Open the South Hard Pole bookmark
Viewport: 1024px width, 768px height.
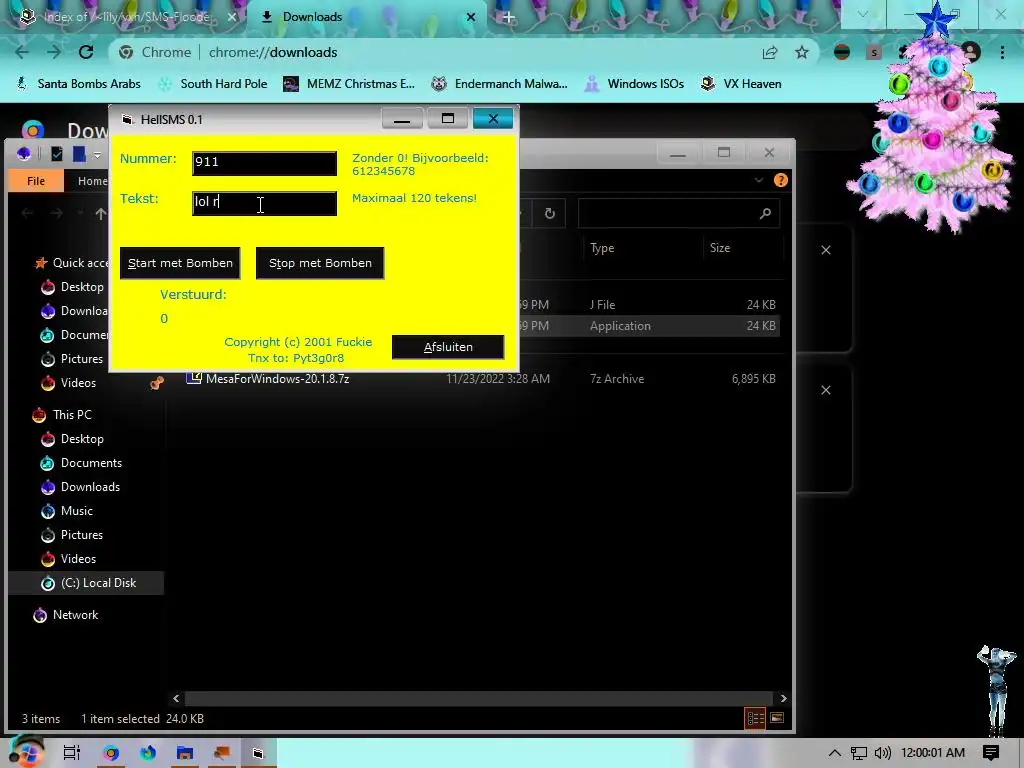point(214,84)
